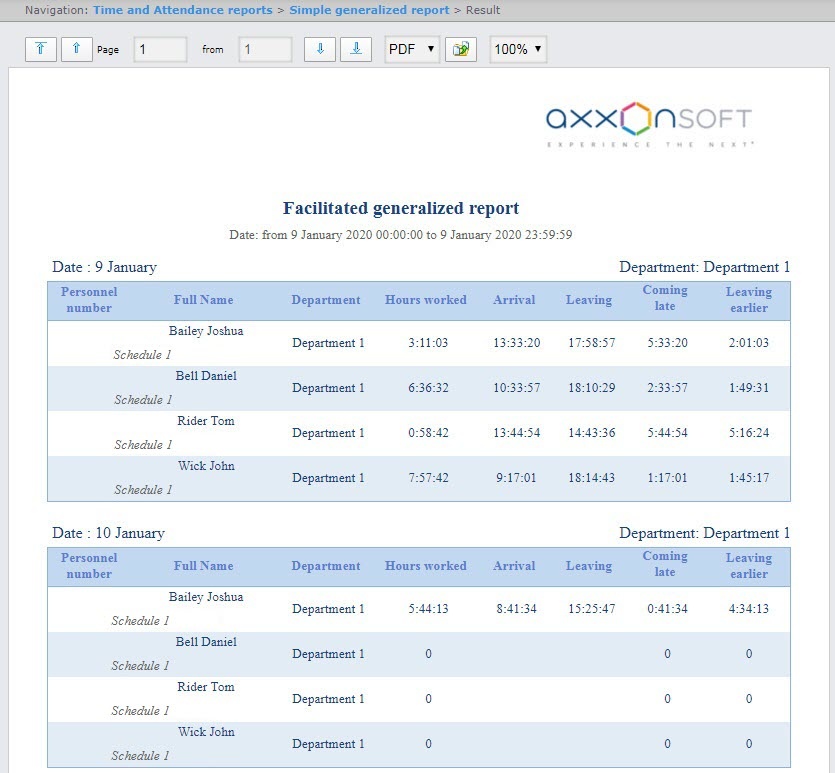The image size is (835, 773).
Task: Go back to Simple generalized report link
Action: pyautogui.click(x=369, y=10)
